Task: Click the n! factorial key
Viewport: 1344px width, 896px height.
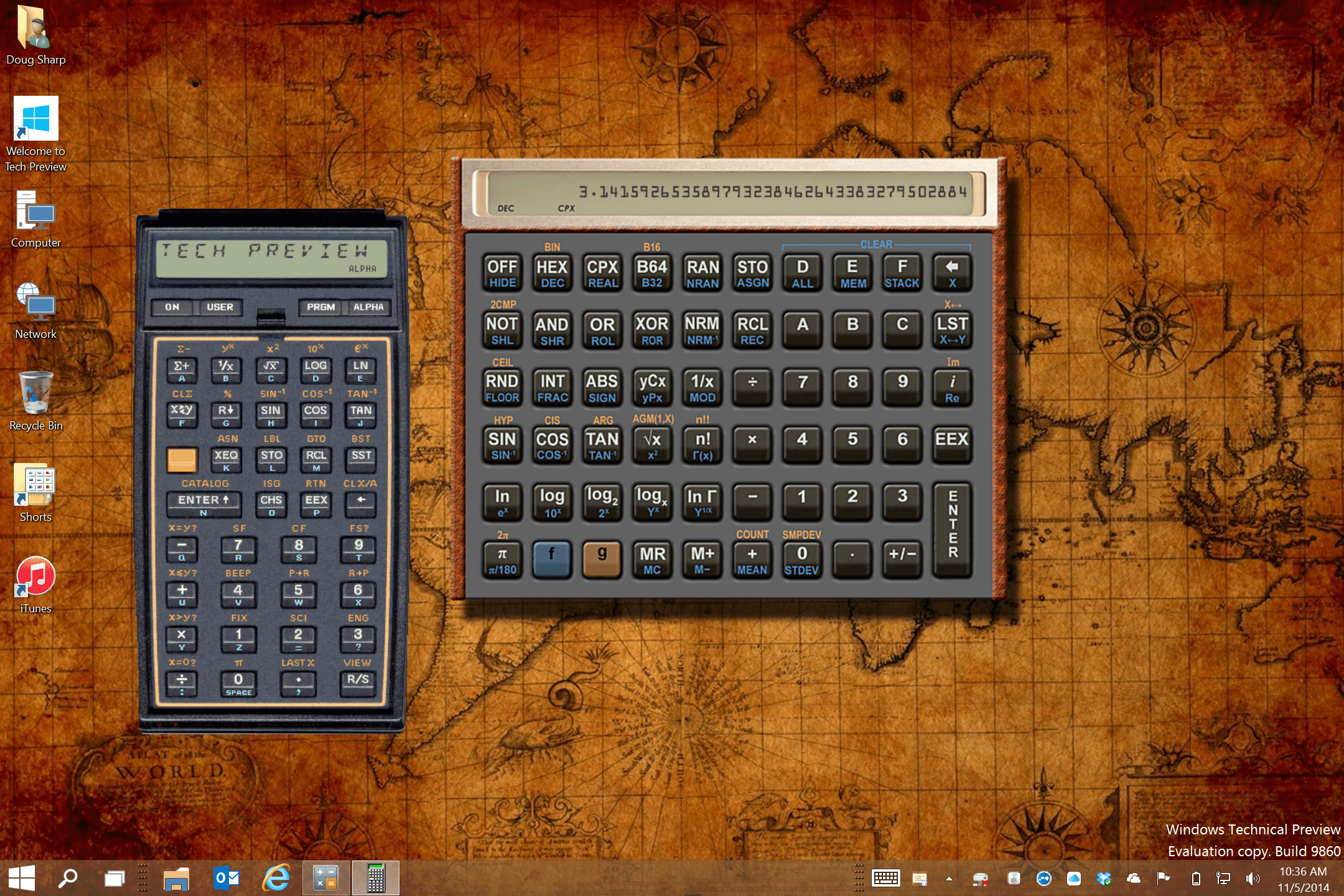Action: [x=702, y=445]
